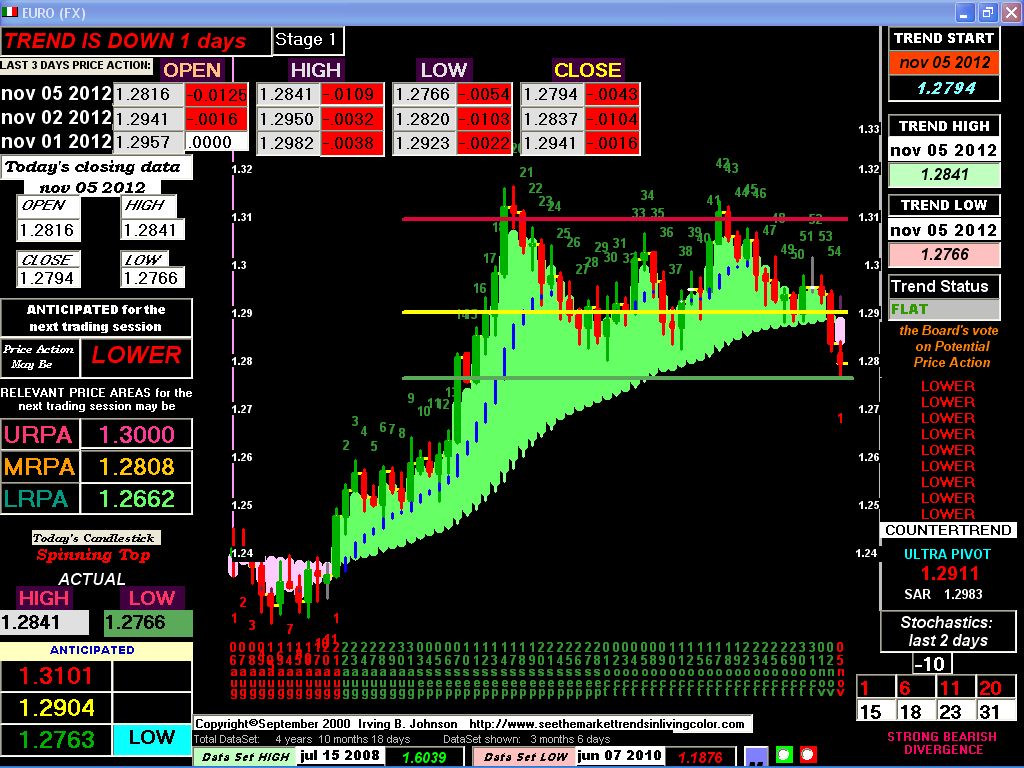Click the stochastics value 20 cell
This screenshot has height=768, width=1024.
click(990, 688)
